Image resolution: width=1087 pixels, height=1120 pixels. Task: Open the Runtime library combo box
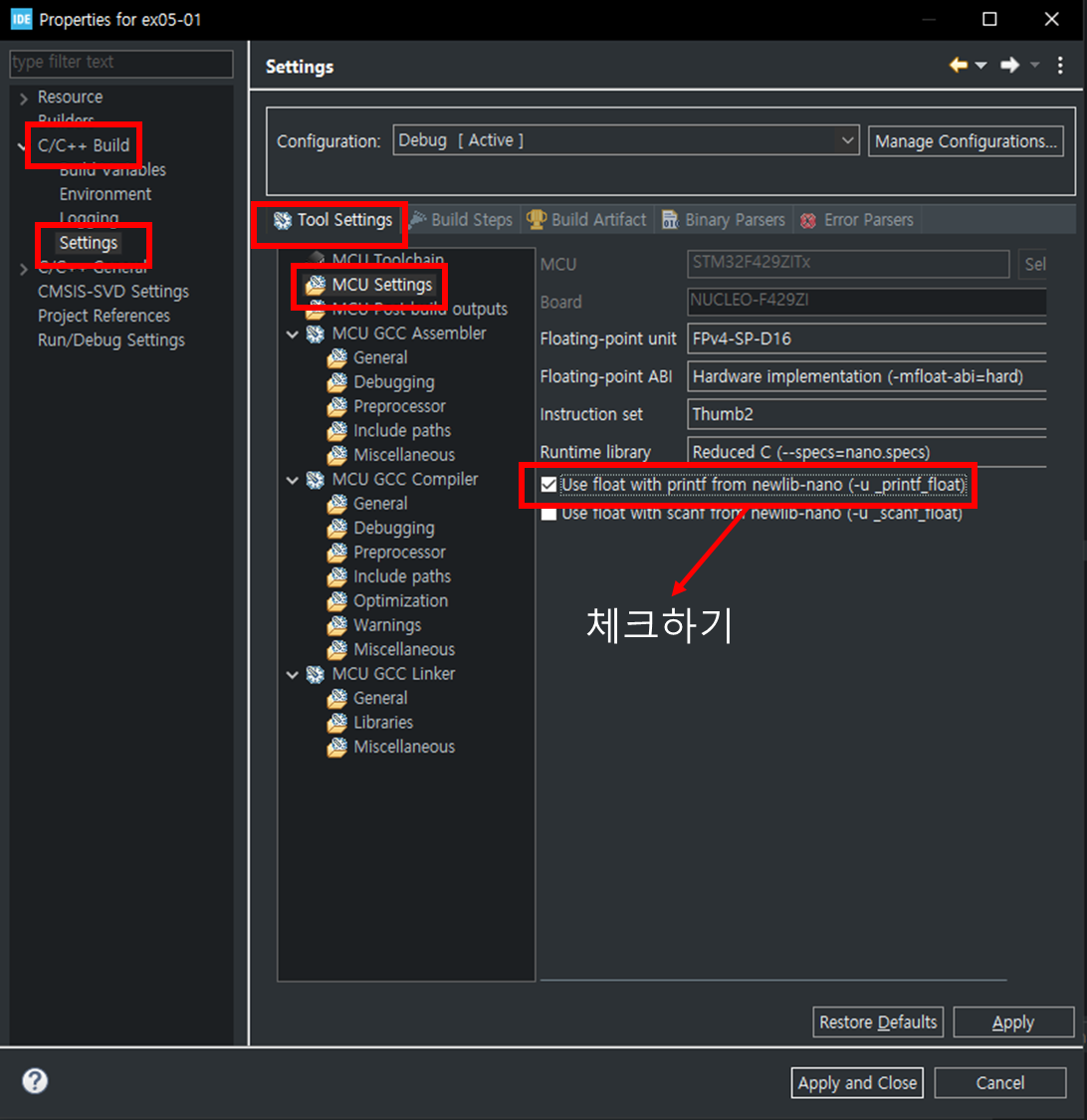pos(866,452)
